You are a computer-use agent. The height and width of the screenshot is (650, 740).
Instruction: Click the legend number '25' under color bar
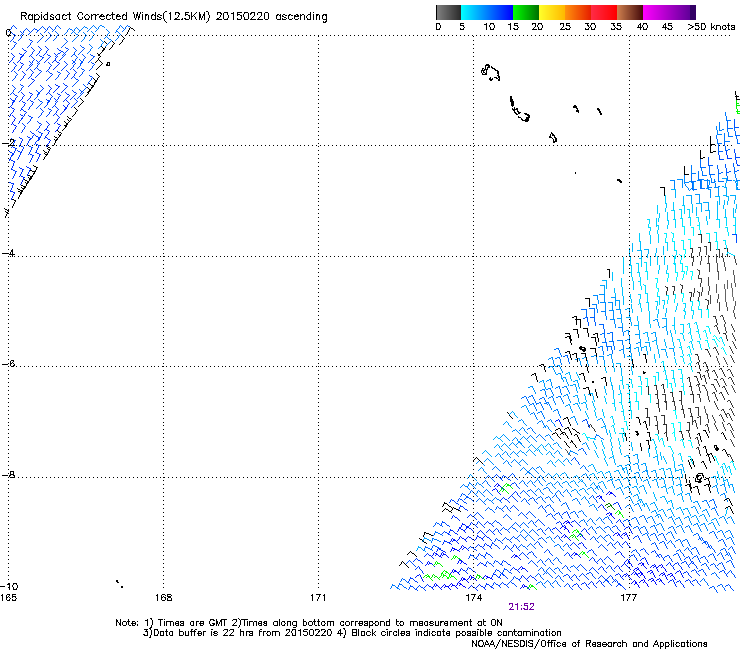pyautogui.click(x=565, y=27)
